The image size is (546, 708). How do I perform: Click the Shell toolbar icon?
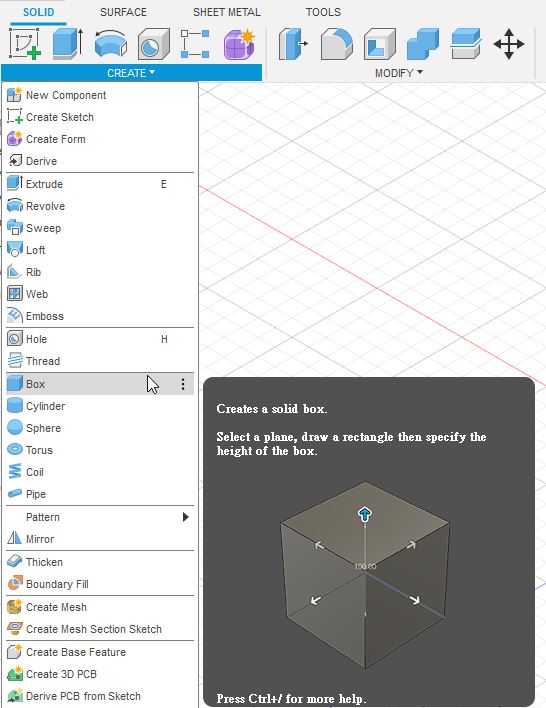[x=380, y=44]
